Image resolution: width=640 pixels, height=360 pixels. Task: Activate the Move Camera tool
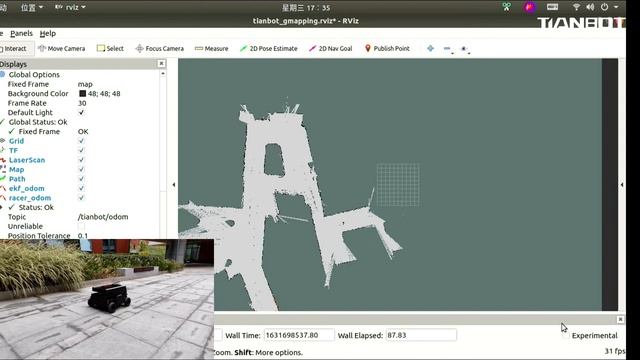point(62,49)
